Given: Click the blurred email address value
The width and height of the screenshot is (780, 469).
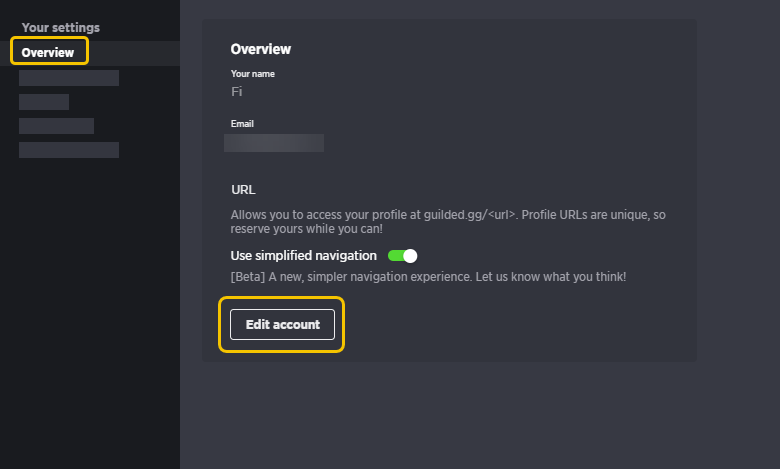Looking at the screenshot, I should coord(274,143).
